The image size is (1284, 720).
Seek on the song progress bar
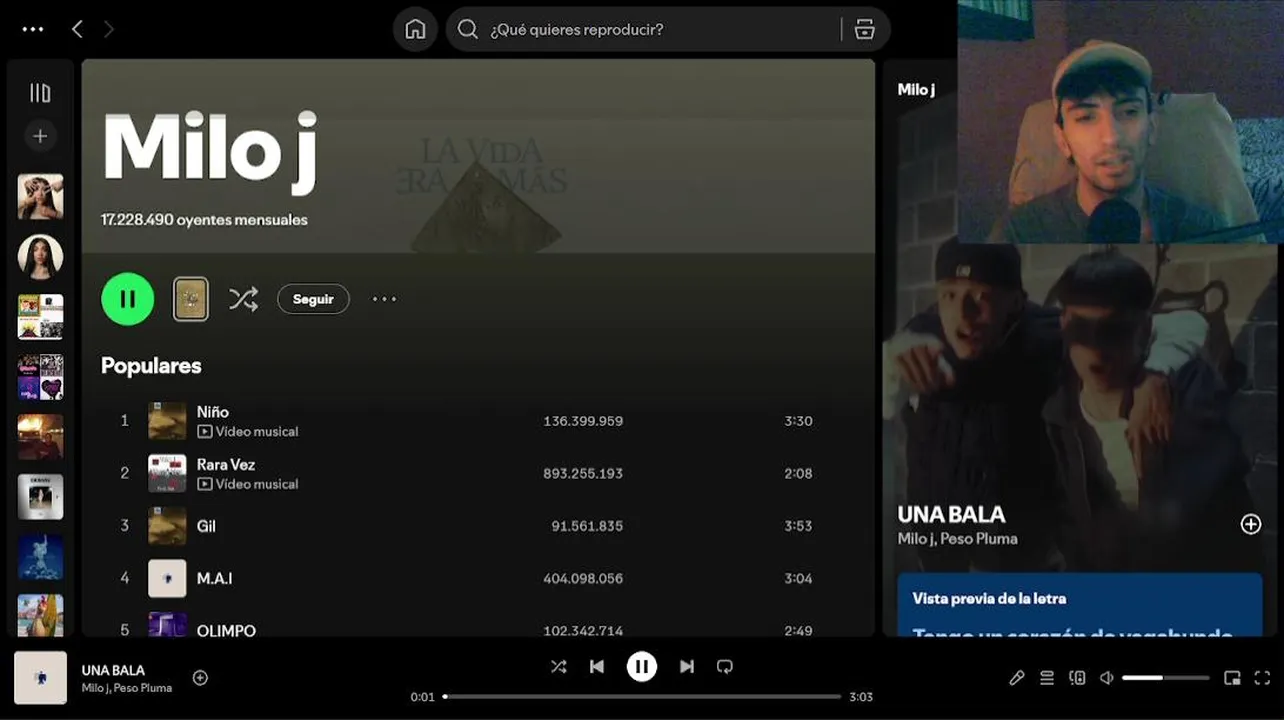(x=642, y=697)
